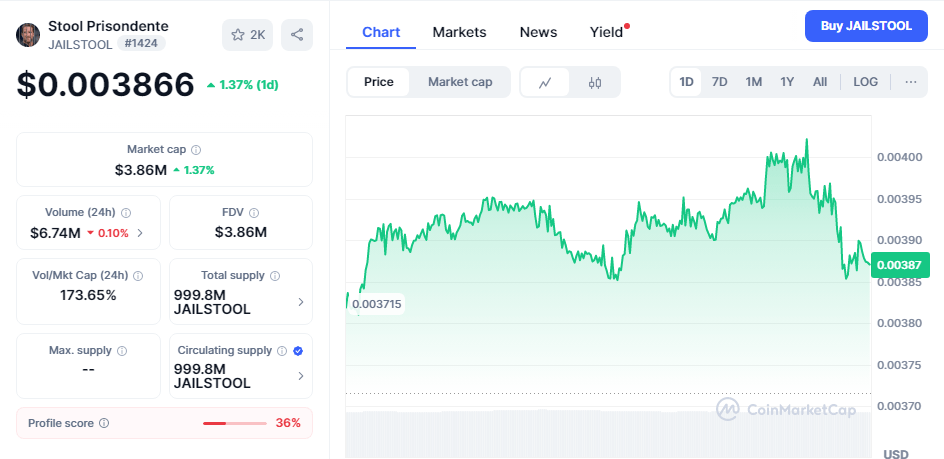Expand the Circulating supply chevron
The height and width of the screenshot is (459, 944).
301,376
